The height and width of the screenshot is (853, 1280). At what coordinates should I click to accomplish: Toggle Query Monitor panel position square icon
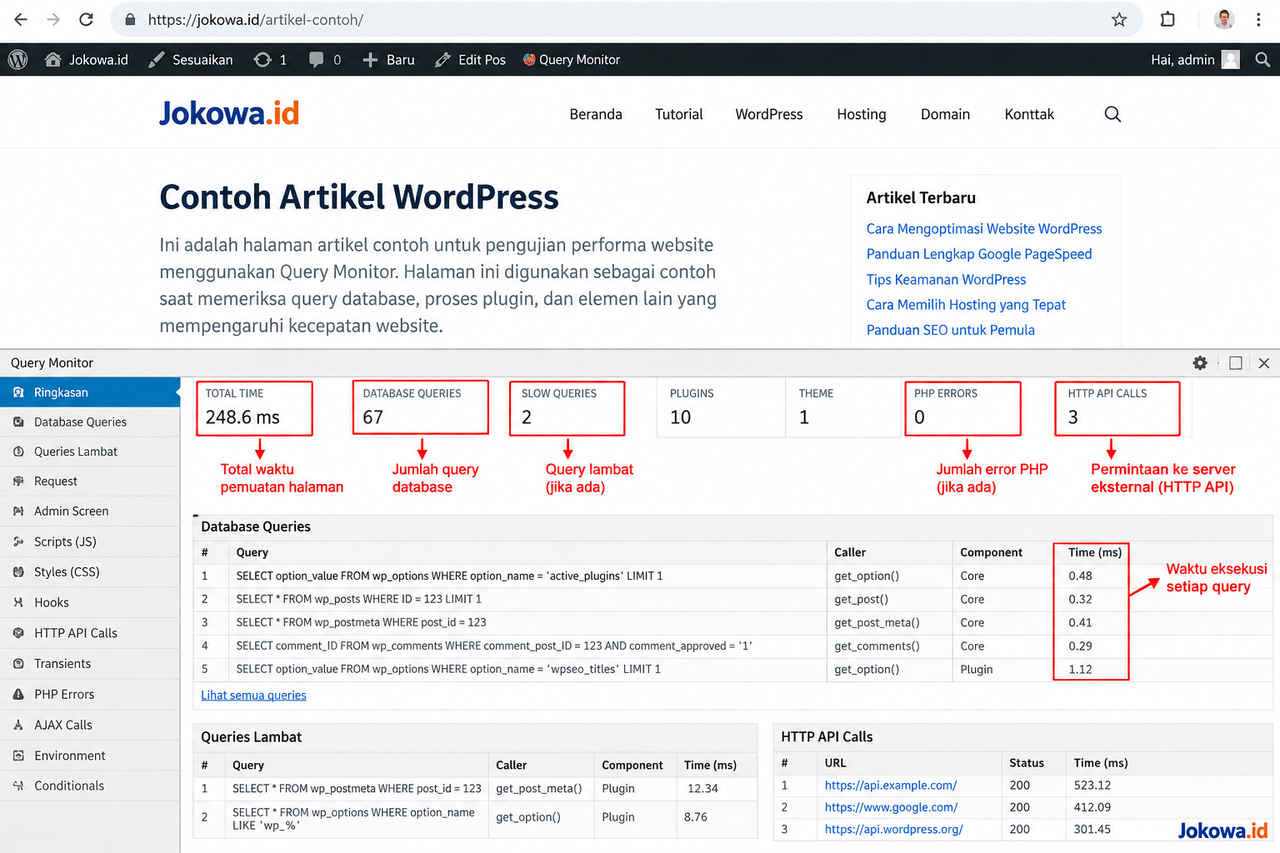(1236, 363)
